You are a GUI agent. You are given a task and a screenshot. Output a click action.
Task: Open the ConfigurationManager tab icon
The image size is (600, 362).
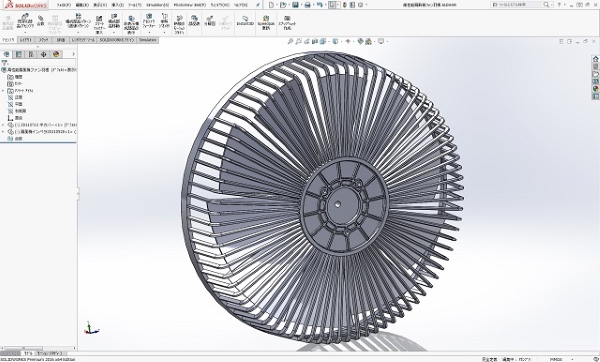[31, 54]
